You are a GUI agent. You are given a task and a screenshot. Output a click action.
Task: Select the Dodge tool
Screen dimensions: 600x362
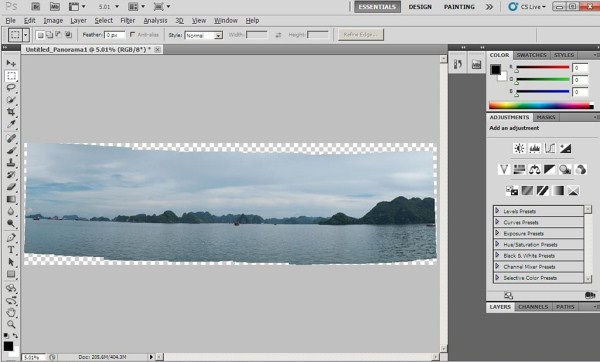tap(11, 224)
